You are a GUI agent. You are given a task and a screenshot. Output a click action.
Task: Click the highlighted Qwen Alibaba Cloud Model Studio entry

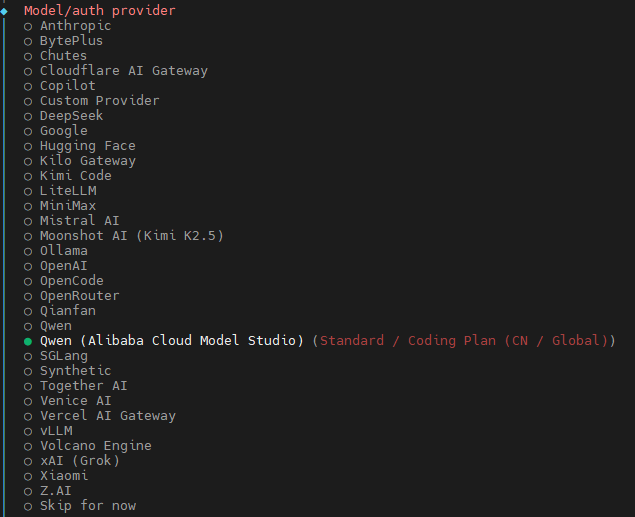320,340
